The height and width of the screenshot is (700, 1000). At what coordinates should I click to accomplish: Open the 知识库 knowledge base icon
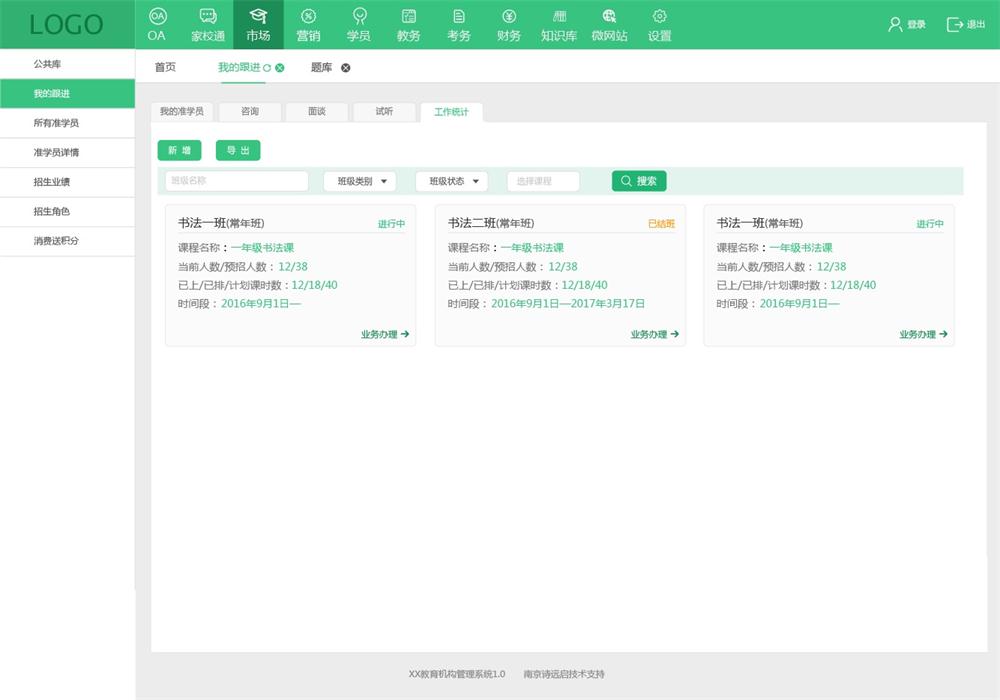(x=559, y=16)
